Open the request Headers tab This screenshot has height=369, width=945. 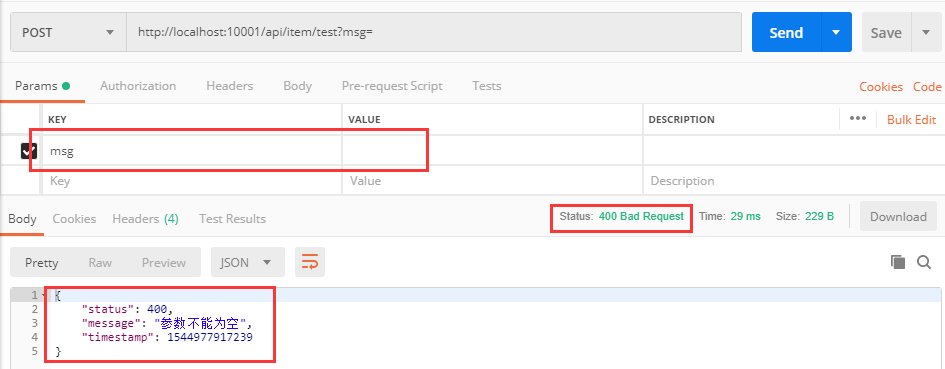click(x=230, y=86)
